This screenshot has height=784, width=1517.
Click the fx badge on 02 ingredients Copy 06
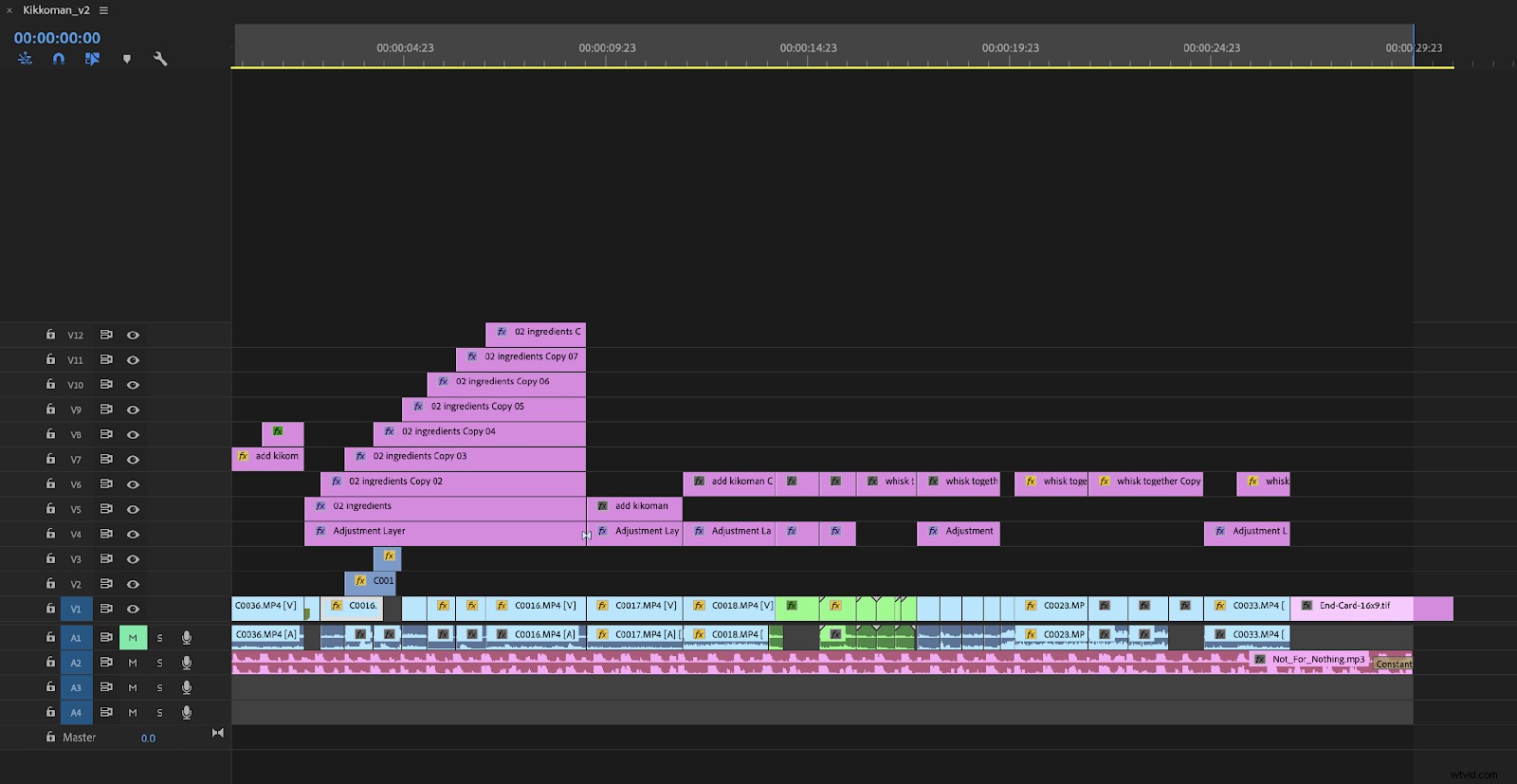pos(443,381)
